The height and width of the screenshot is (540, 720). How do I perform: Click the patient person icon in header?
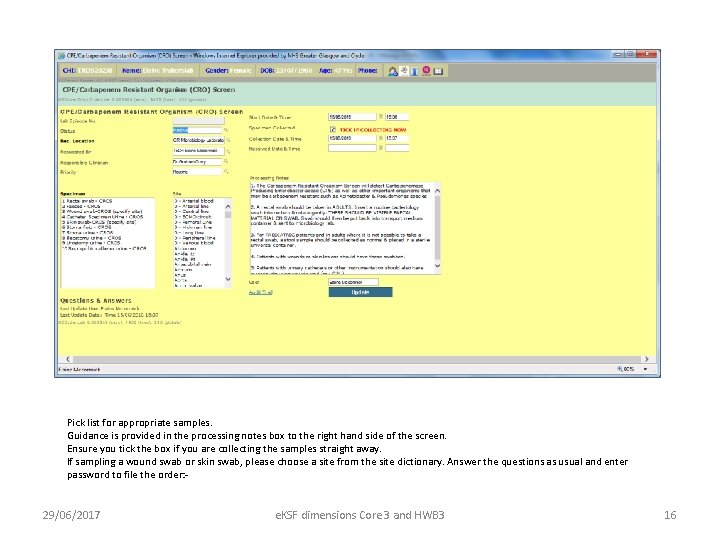[393, 71]
